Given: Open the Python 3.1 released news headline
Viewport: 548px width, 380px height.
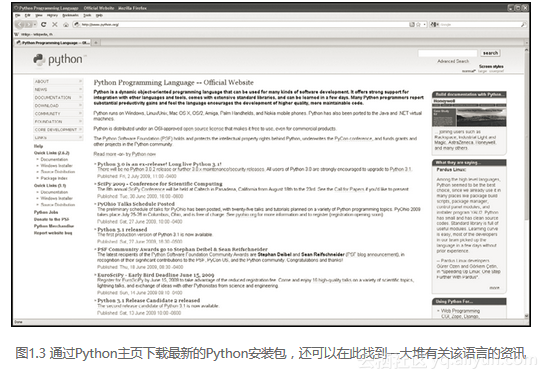Looking at the screenshot, I should (122, 230).
